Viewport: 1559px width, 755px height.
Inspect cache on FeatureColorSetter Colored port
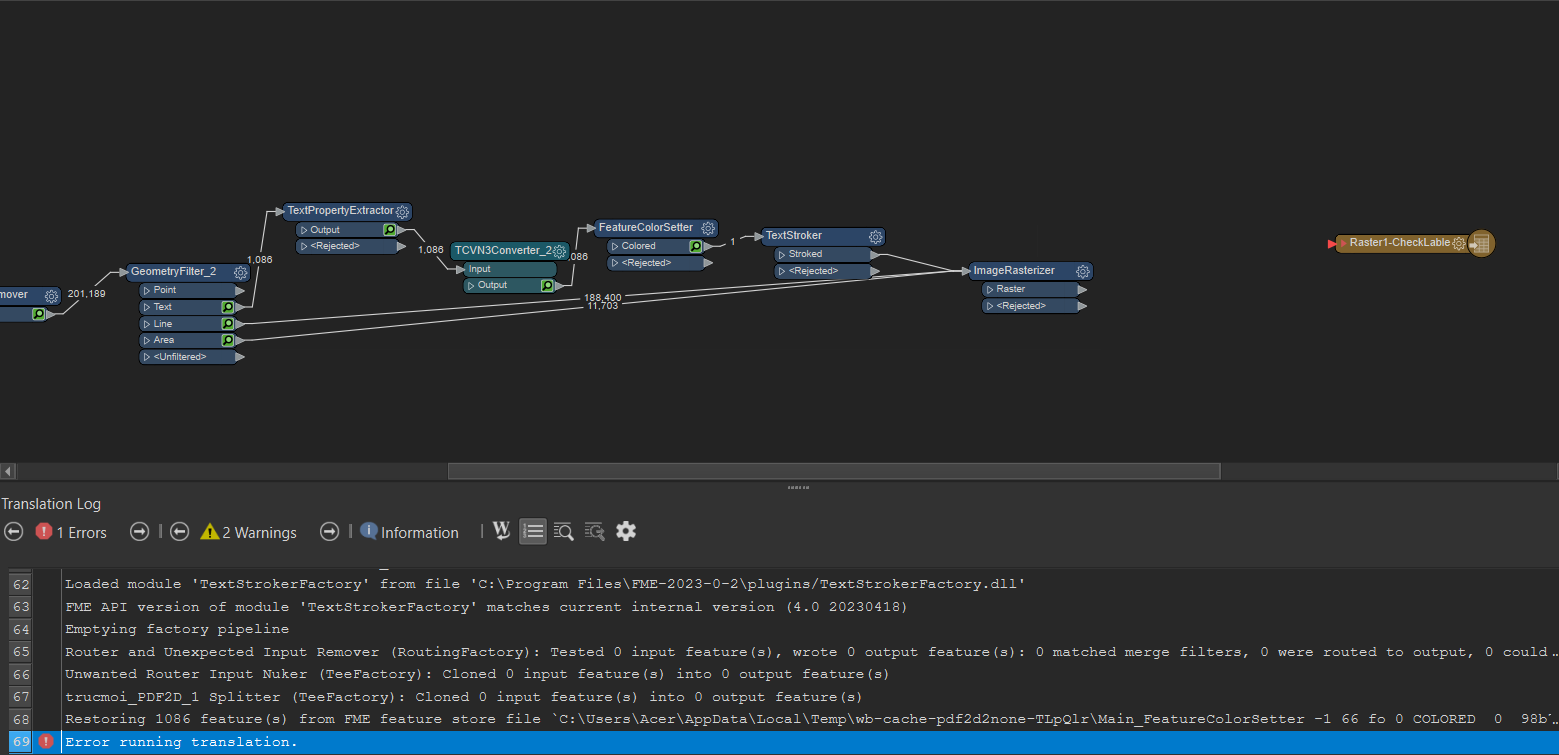click(695, 246)
